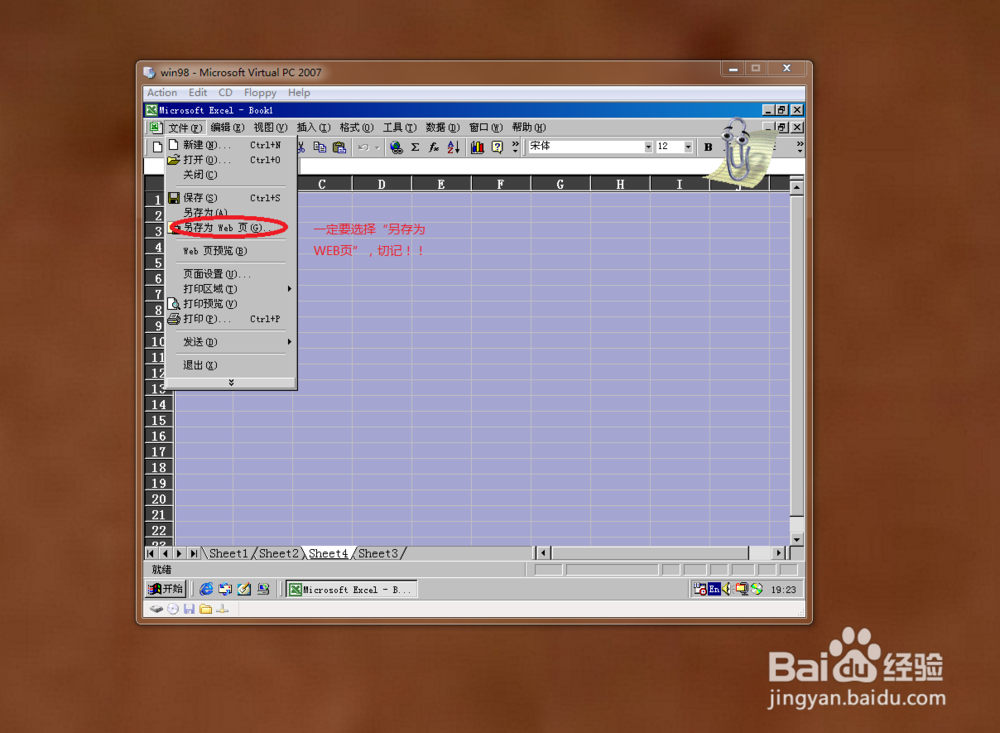The width and height of the screenshot is (1000, 733).
Task: Click the network icon in Virtual PC status bar
Action: coord(223,609)
